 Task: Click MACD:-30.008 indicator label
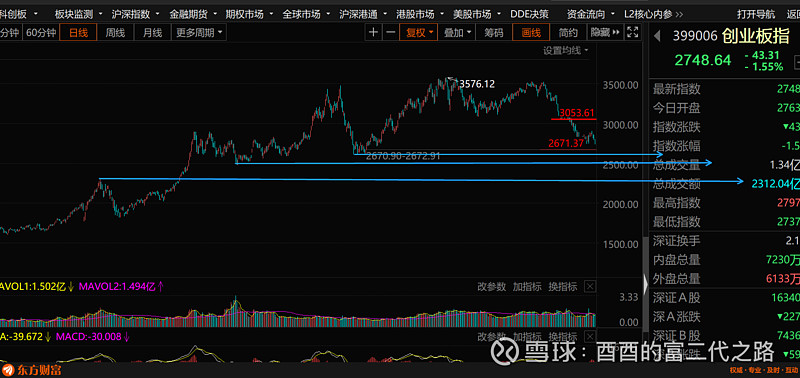tap(93, 337)
